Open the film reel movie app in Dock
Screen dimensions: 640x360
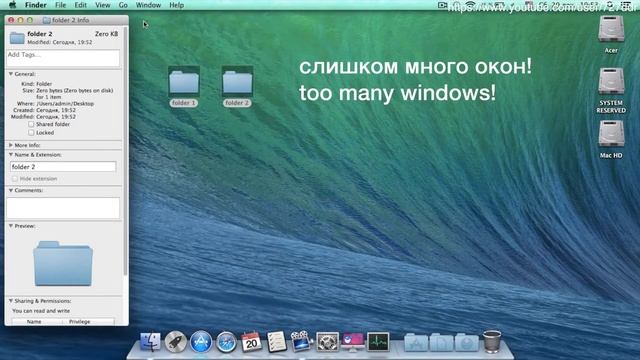click(x=301, y=342)
